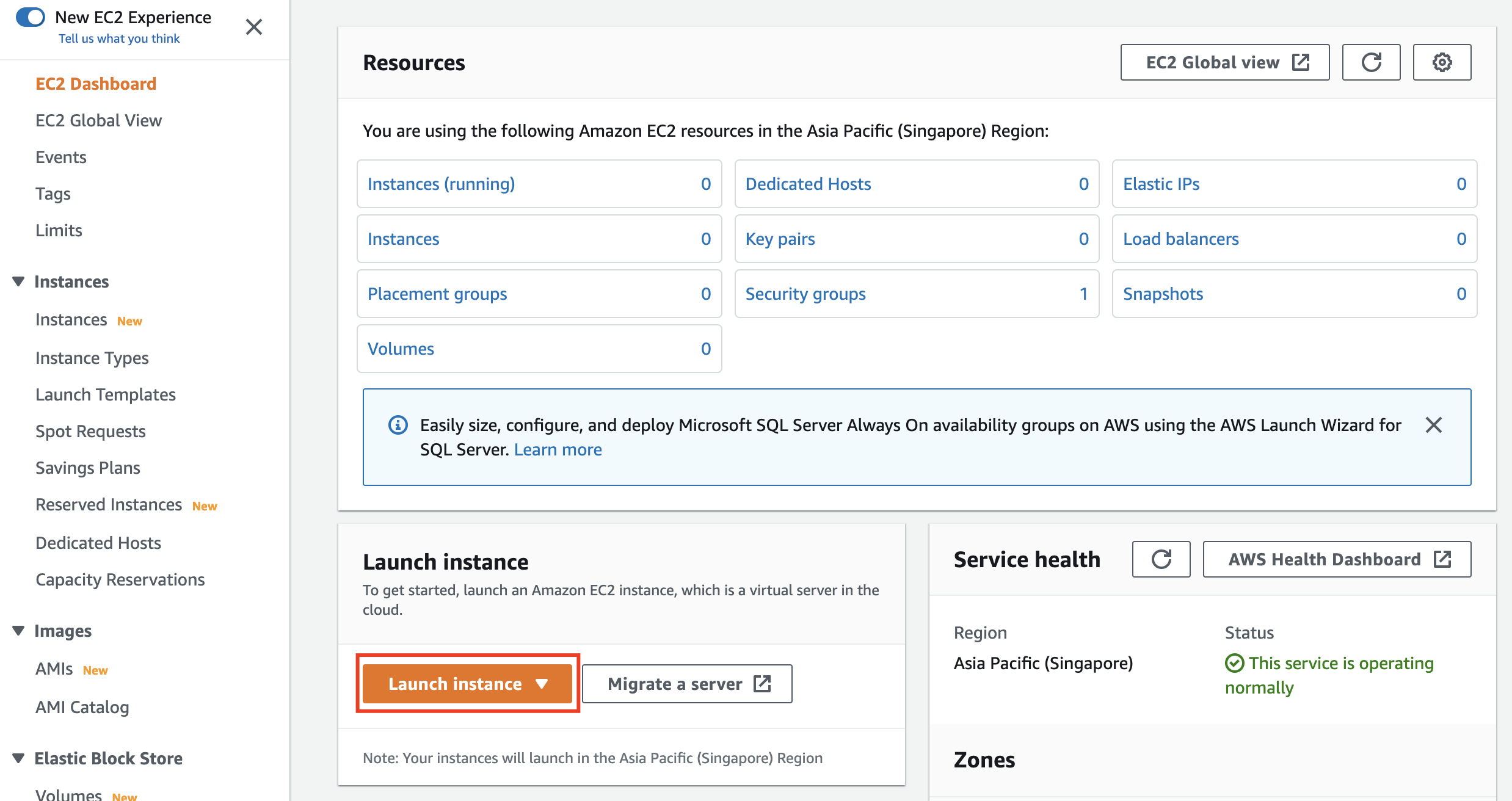1512x801 pixels.
Task: Click the Volumes count 0
Action: point(706,349)
